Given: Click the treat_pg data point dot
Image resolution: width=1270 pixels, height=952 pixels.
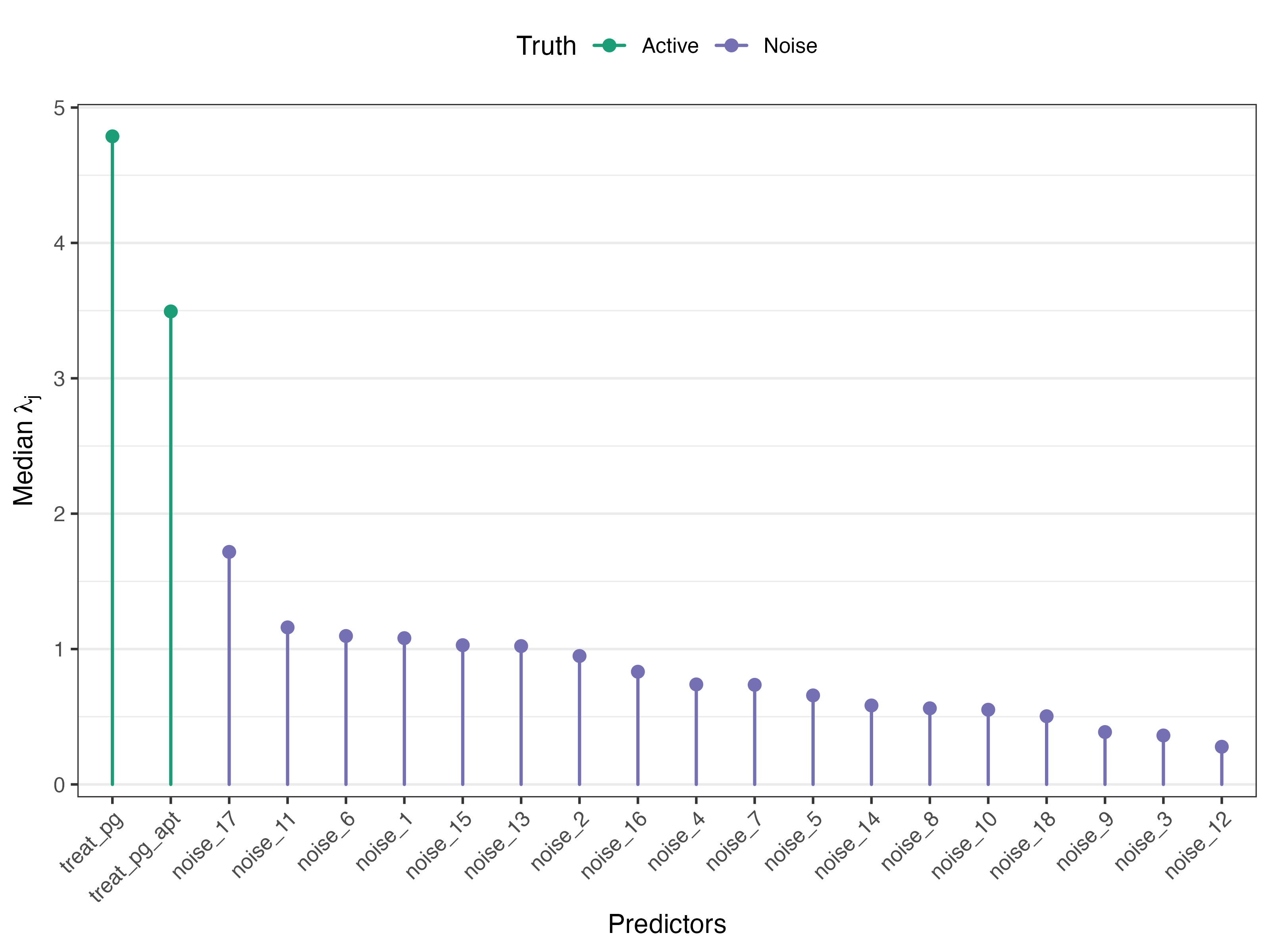Looking at the screenshot, I should click(x=113, y=136).
